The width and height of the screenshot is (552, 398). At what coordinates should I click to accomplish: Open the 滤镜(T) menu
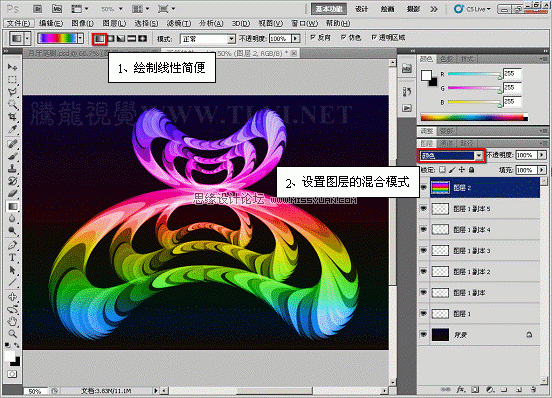(x=179, y=23)
